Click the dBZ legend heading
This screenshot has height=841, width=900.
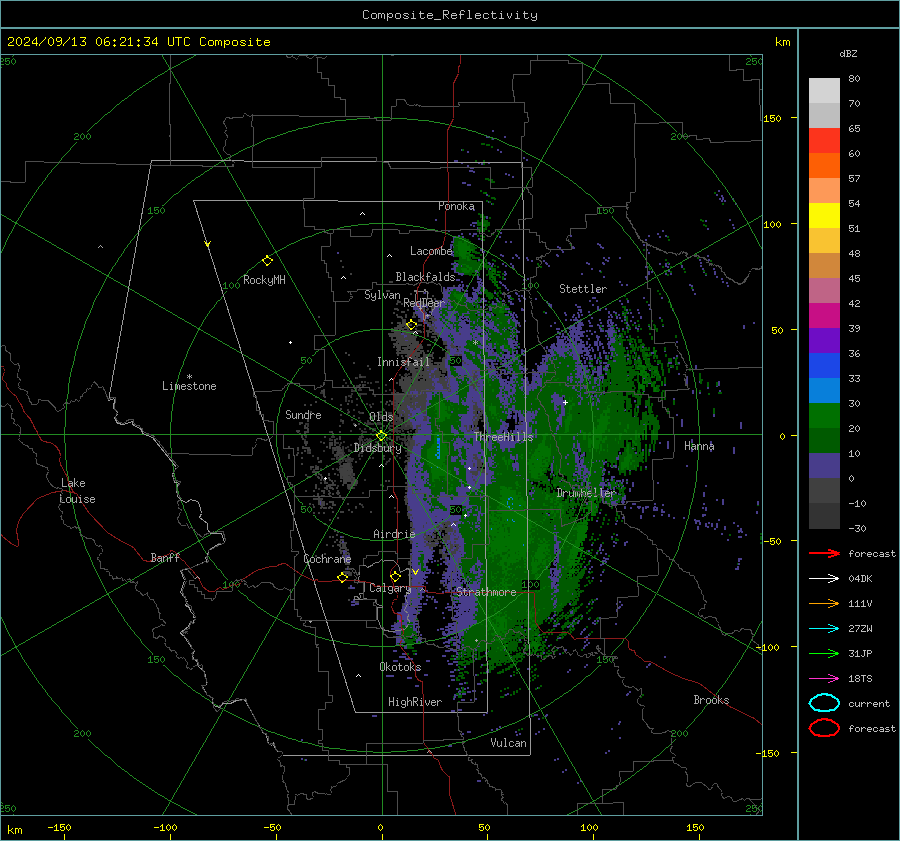[848, 53]
